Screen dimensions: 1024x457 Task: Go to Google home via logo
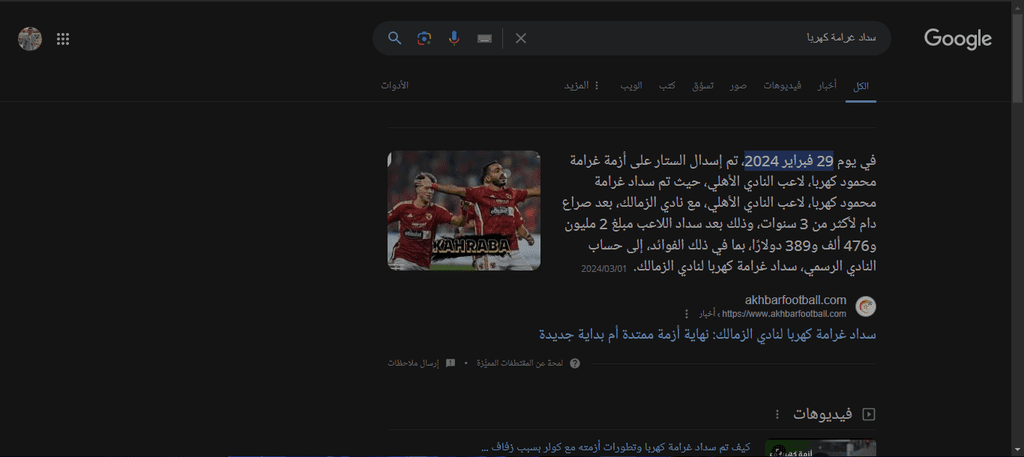(957, 39)
